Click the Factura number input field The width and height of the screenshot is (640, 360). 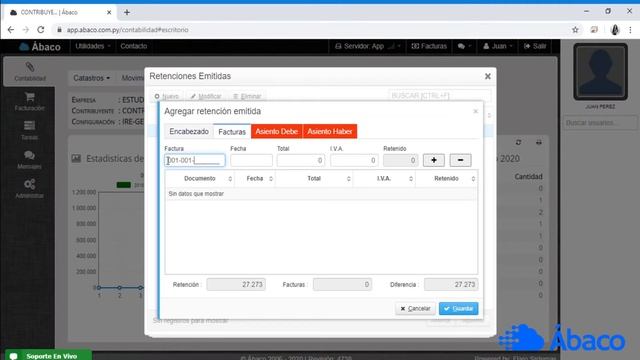click(x=195, y=160)
